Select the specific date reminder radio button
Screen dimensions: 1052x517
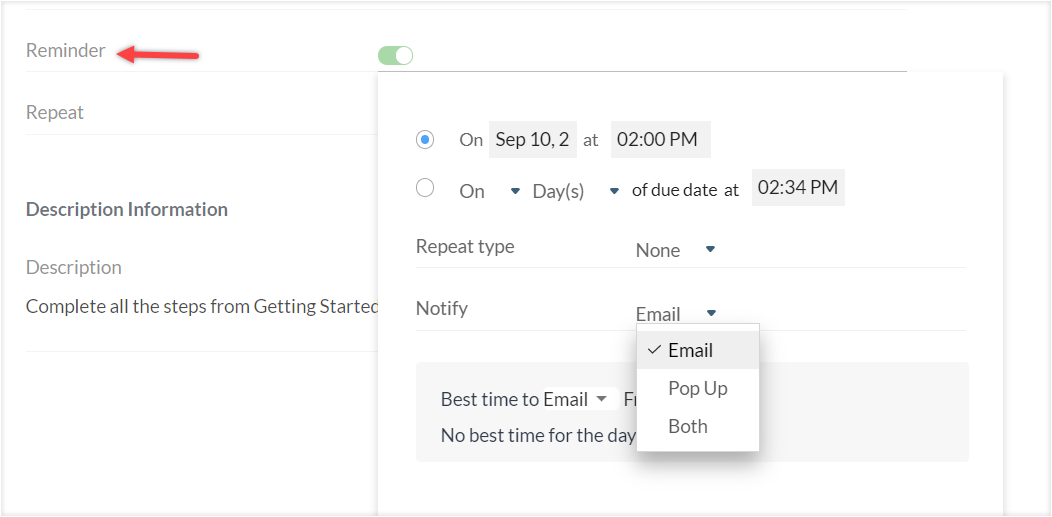(x=425, y=139)
